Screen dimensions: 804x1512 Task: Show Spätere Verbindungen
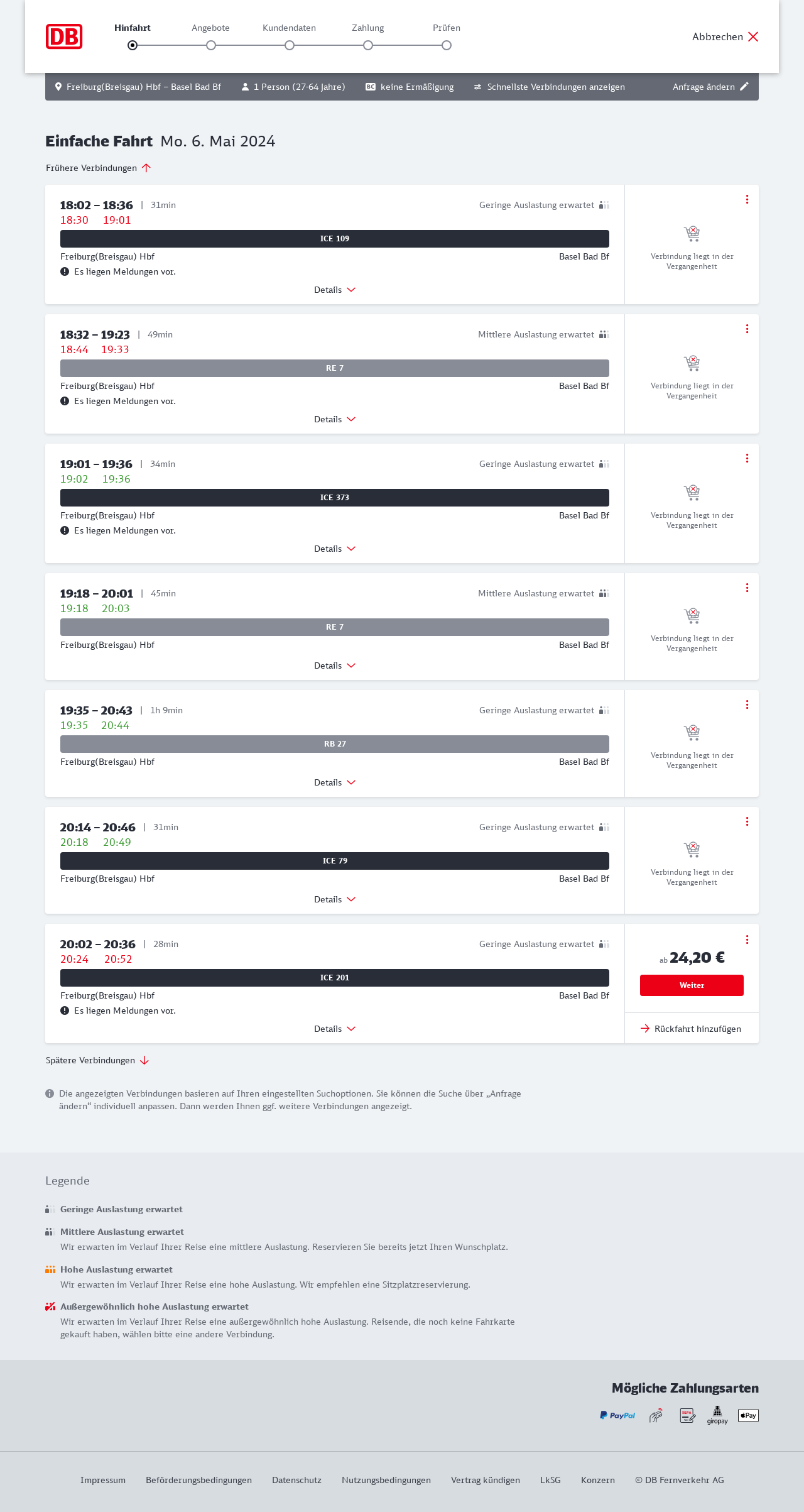[x=97, y=1060]
